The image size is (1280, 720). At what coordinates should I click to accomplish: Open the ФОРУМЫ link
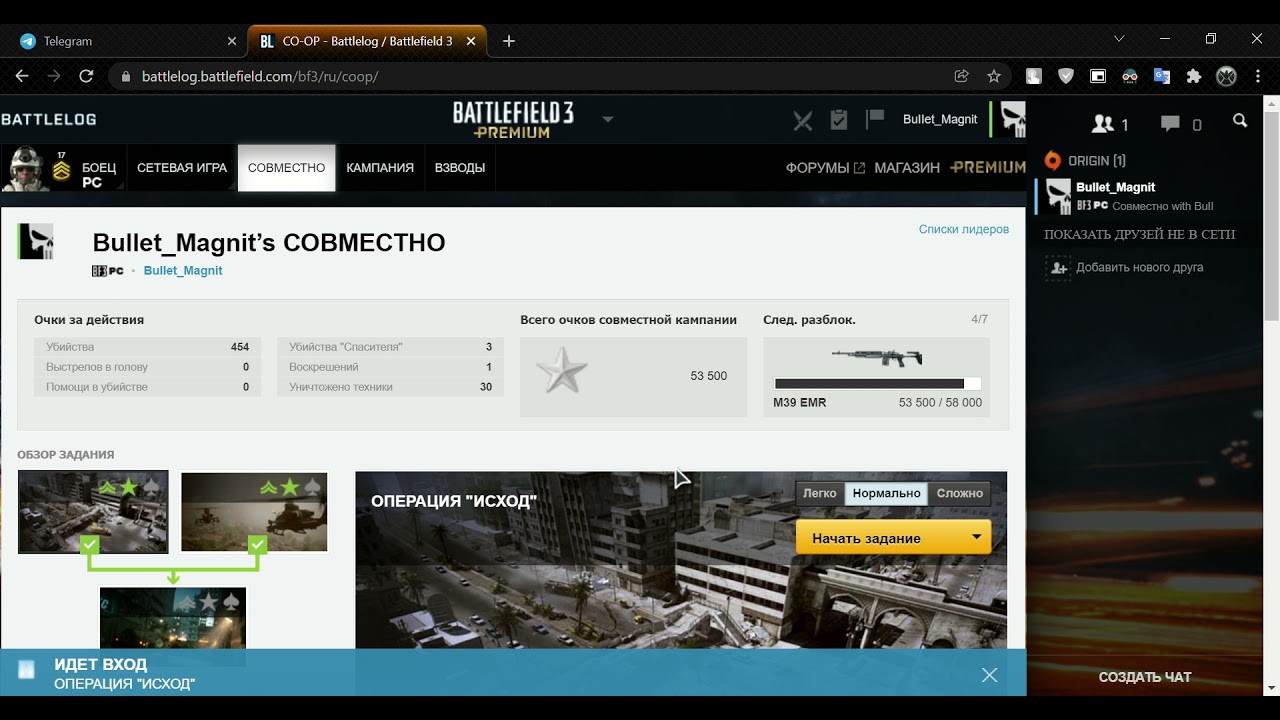[825, 168]
